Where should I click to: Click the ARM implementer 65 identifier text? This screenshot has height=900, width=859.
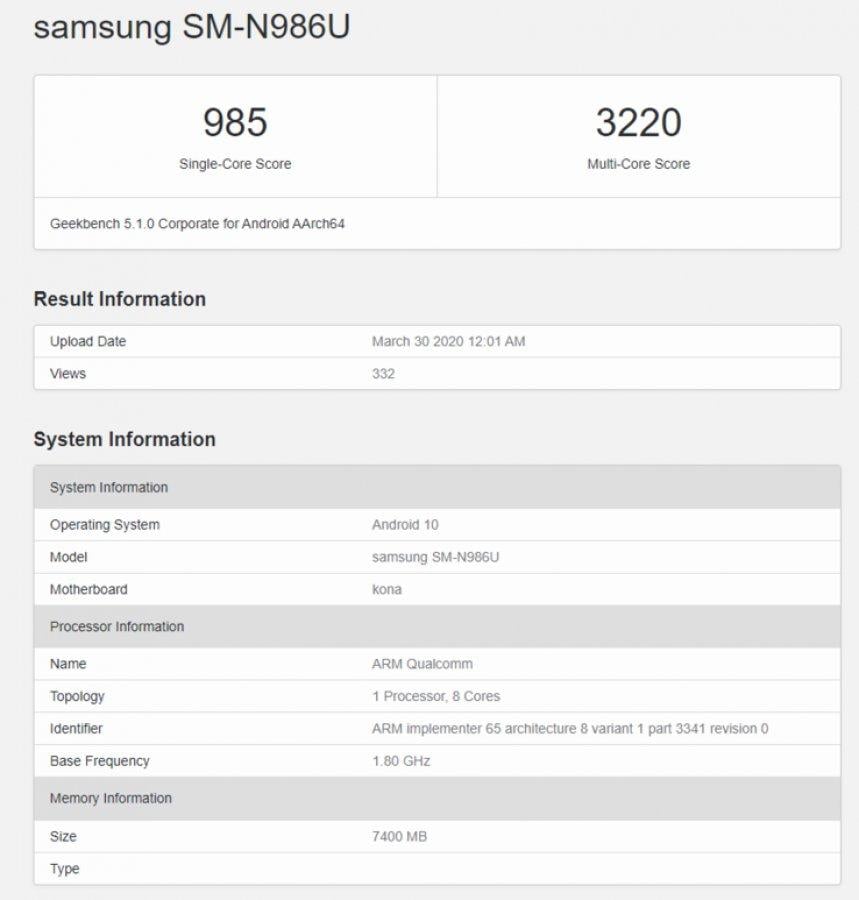(570, 728)
